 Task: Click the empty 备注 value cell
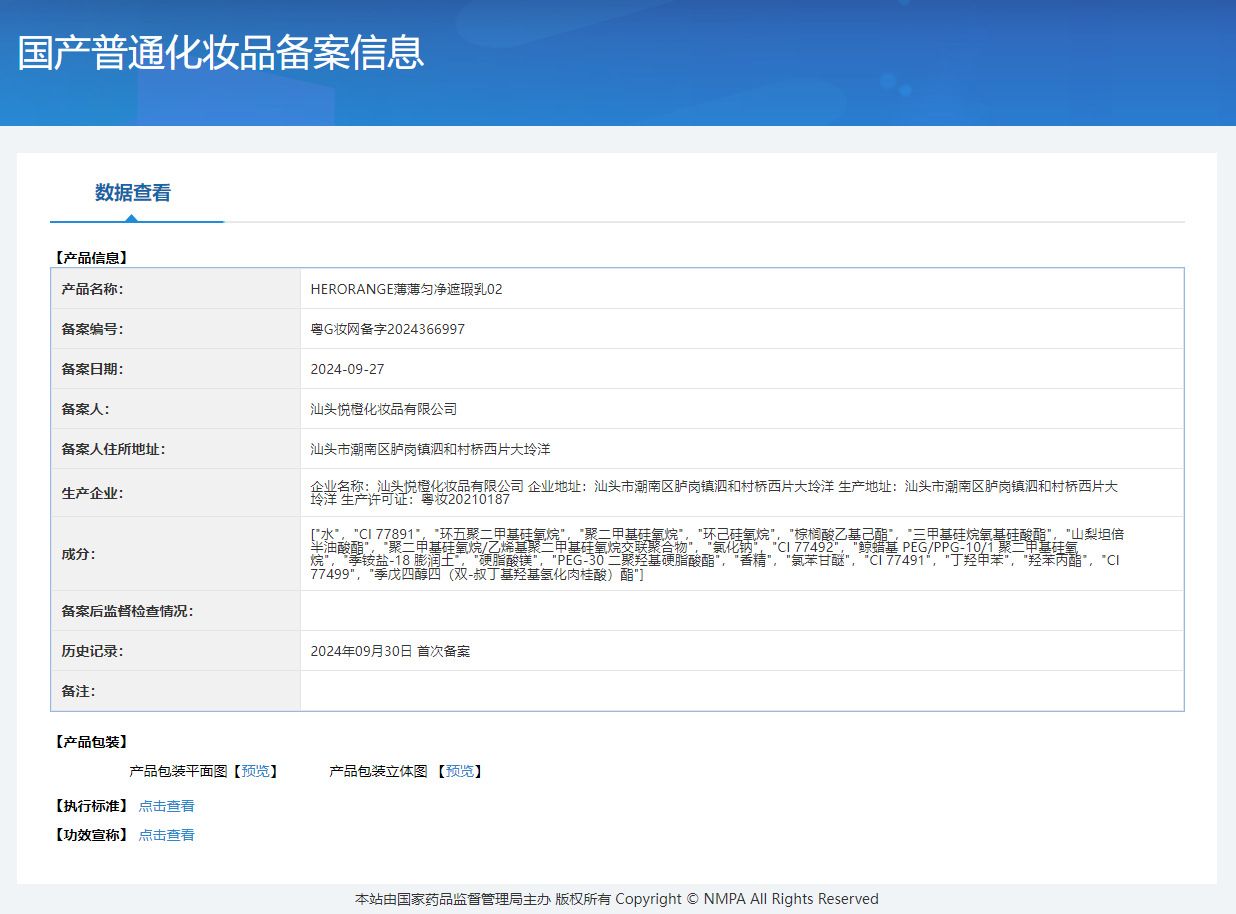tap(741, 691)
